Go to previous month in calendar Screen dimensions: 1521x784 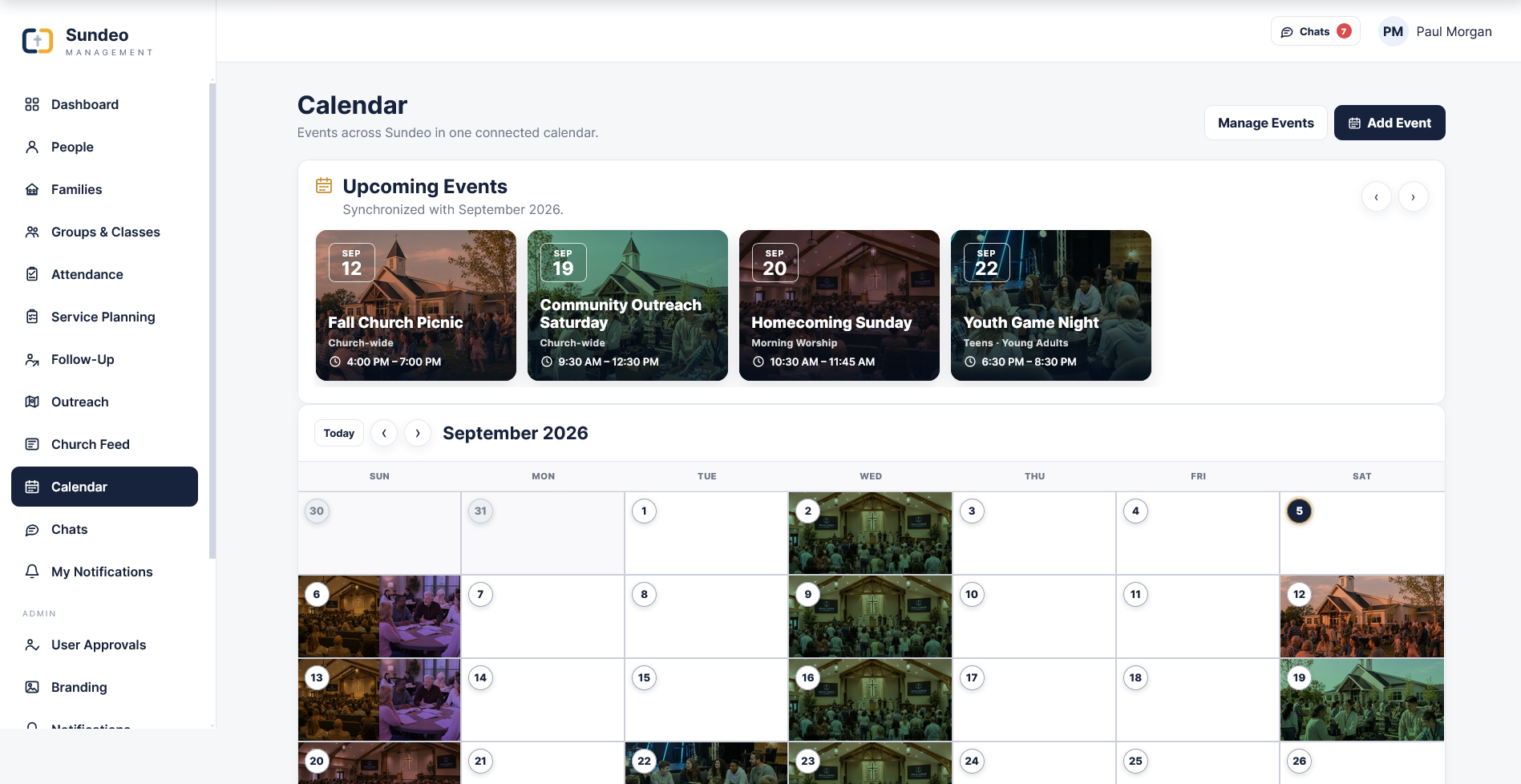[x=384, y=433]
